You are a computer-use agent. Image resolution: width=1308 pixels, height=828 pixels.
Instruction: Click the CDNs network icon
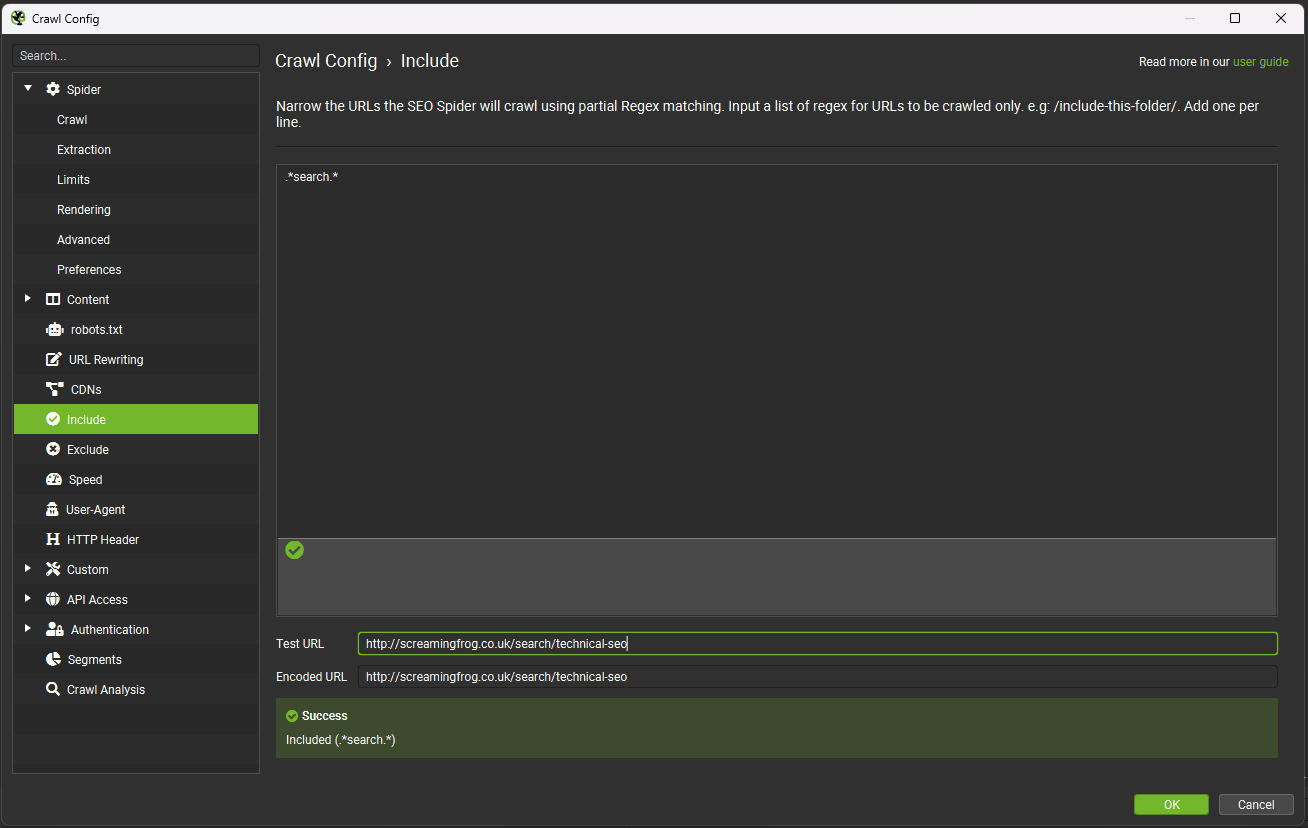(x=54, y=390)
